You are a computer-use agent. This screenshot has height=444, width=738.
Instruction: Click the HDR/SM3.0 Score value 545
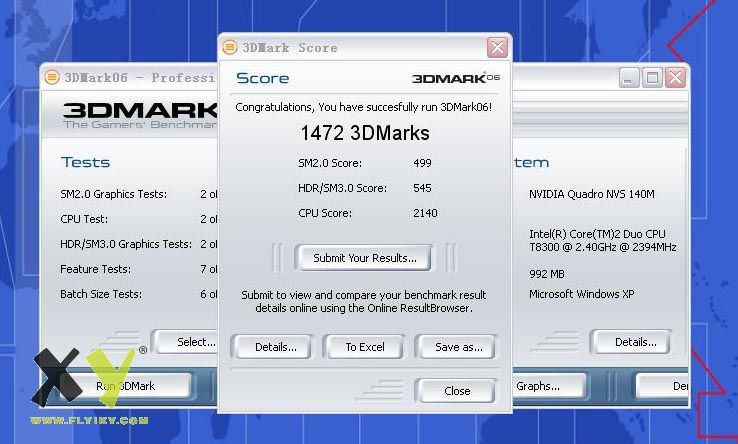422,188
